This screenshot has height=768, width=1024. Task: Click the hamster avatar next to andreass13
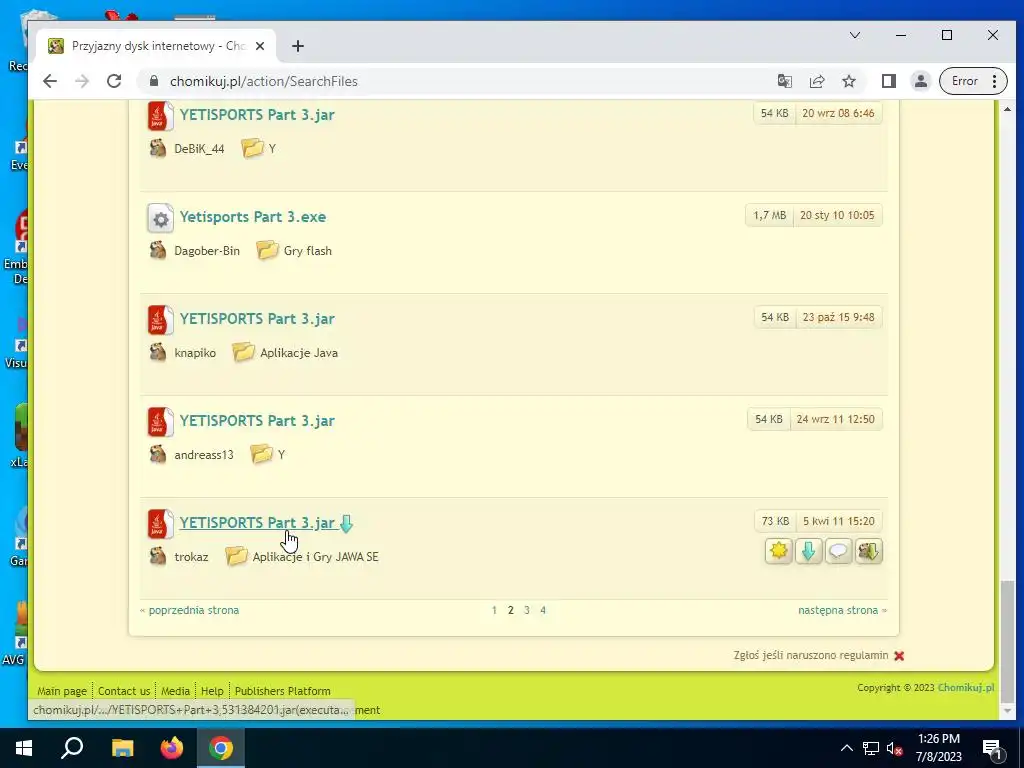(x=157, y=454)
